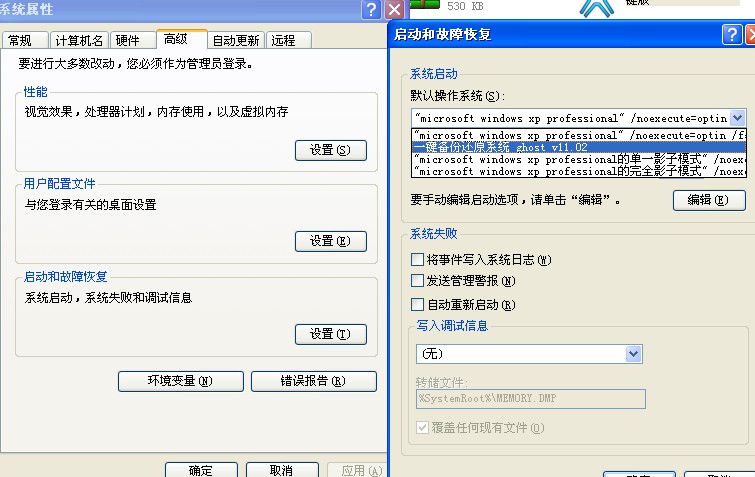The height and width of the screenshot is (477, 755).
Task: Open help in System Properties title bar
Action: pos(371,10)
